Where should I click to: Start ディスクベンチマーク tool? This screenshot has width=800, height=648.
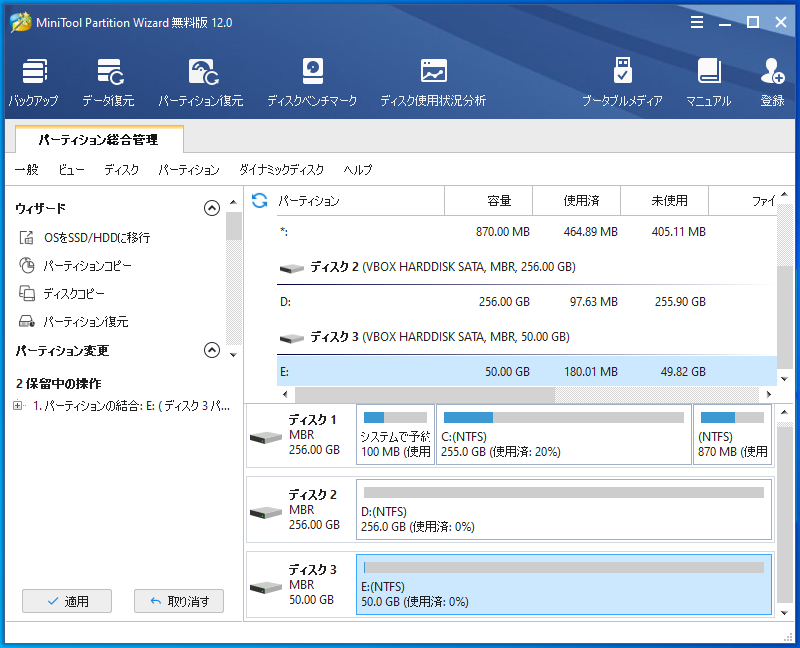[x=312, y=82]
